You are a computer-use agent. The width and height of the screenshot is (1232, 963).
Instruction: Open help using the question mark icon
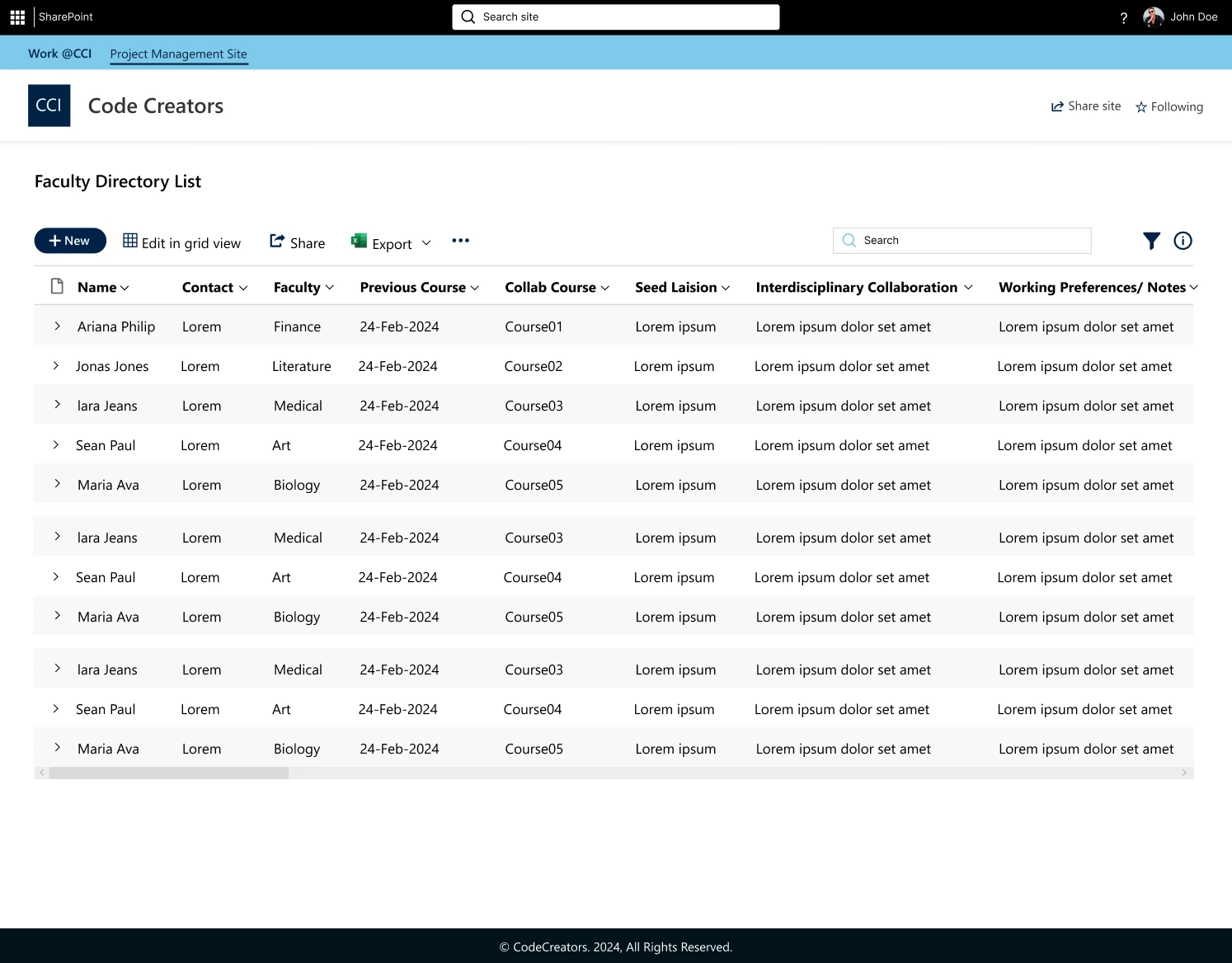[1123, 16]
